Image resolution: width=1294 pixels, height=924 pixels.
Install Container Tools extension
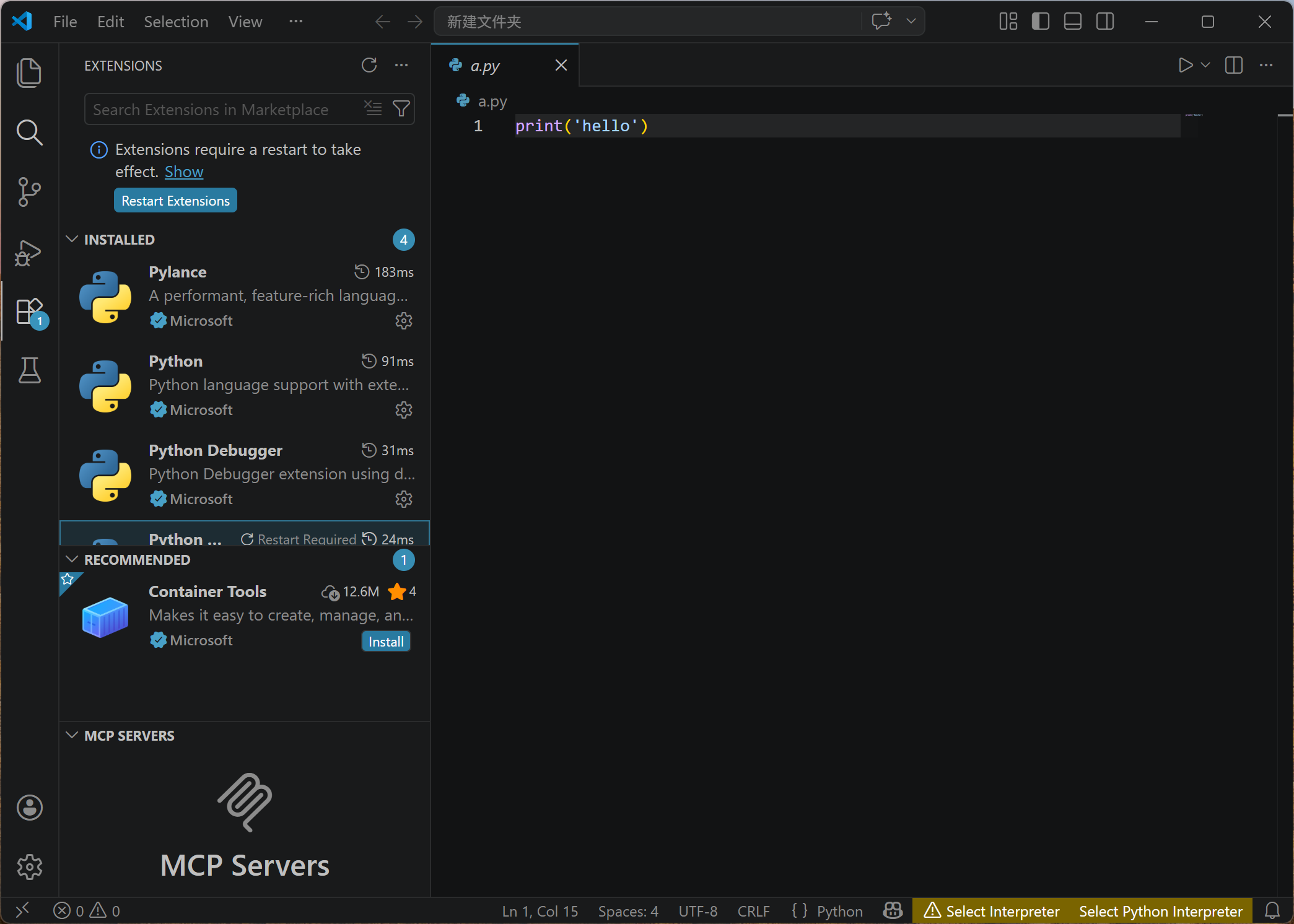click(x=386, y=642)
